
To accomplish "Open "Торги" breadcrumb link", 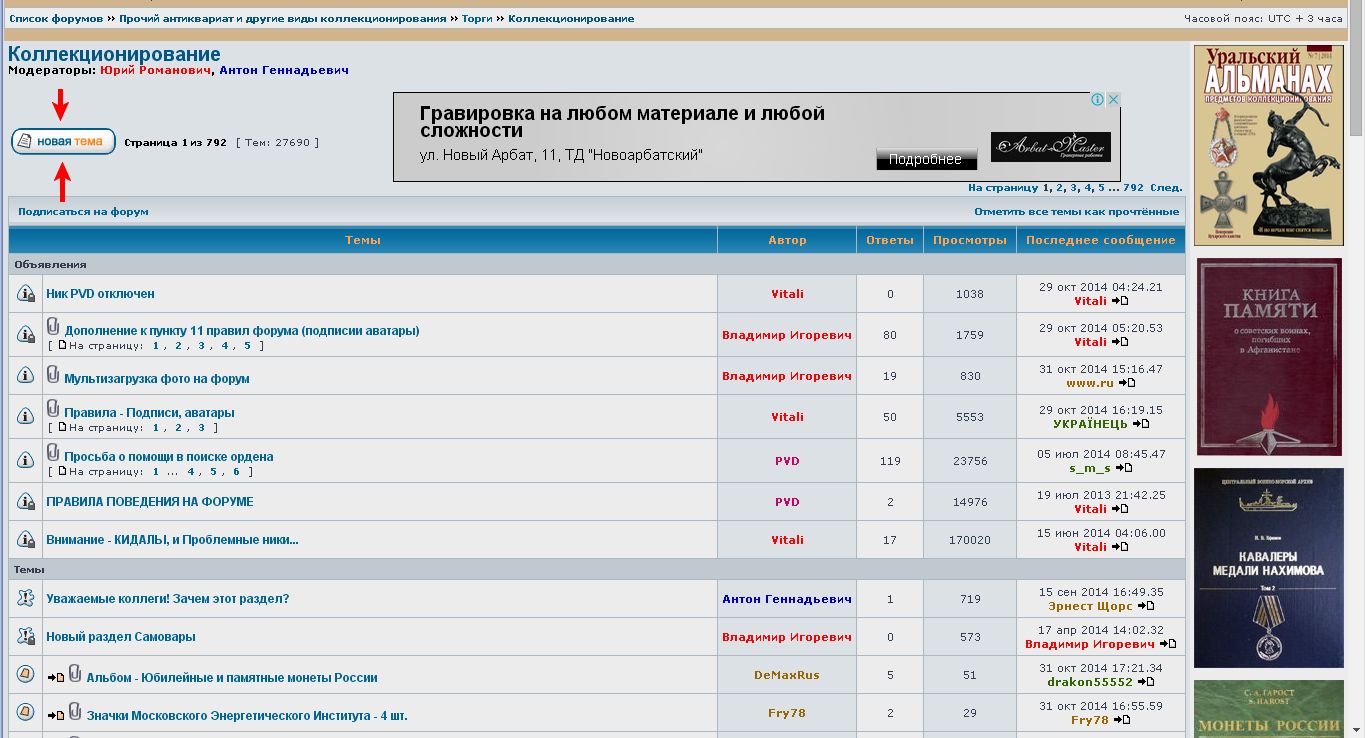I will tap(477, 19).
